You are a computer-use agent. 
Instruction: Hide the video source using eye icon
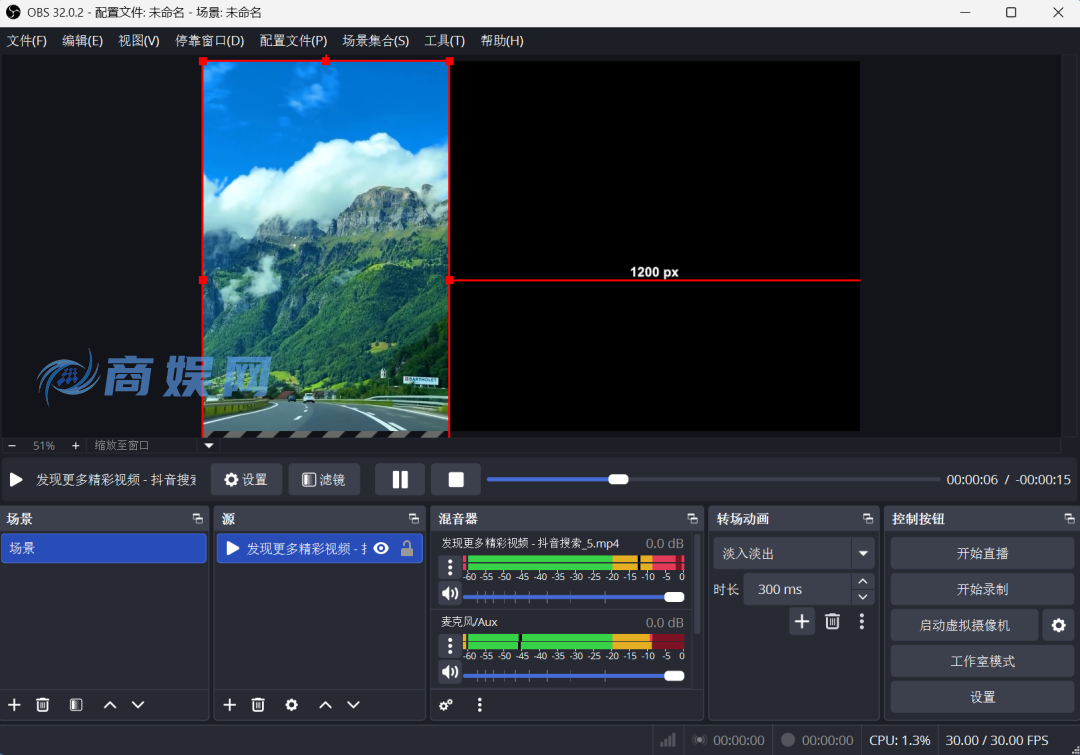tap(381, 548)
